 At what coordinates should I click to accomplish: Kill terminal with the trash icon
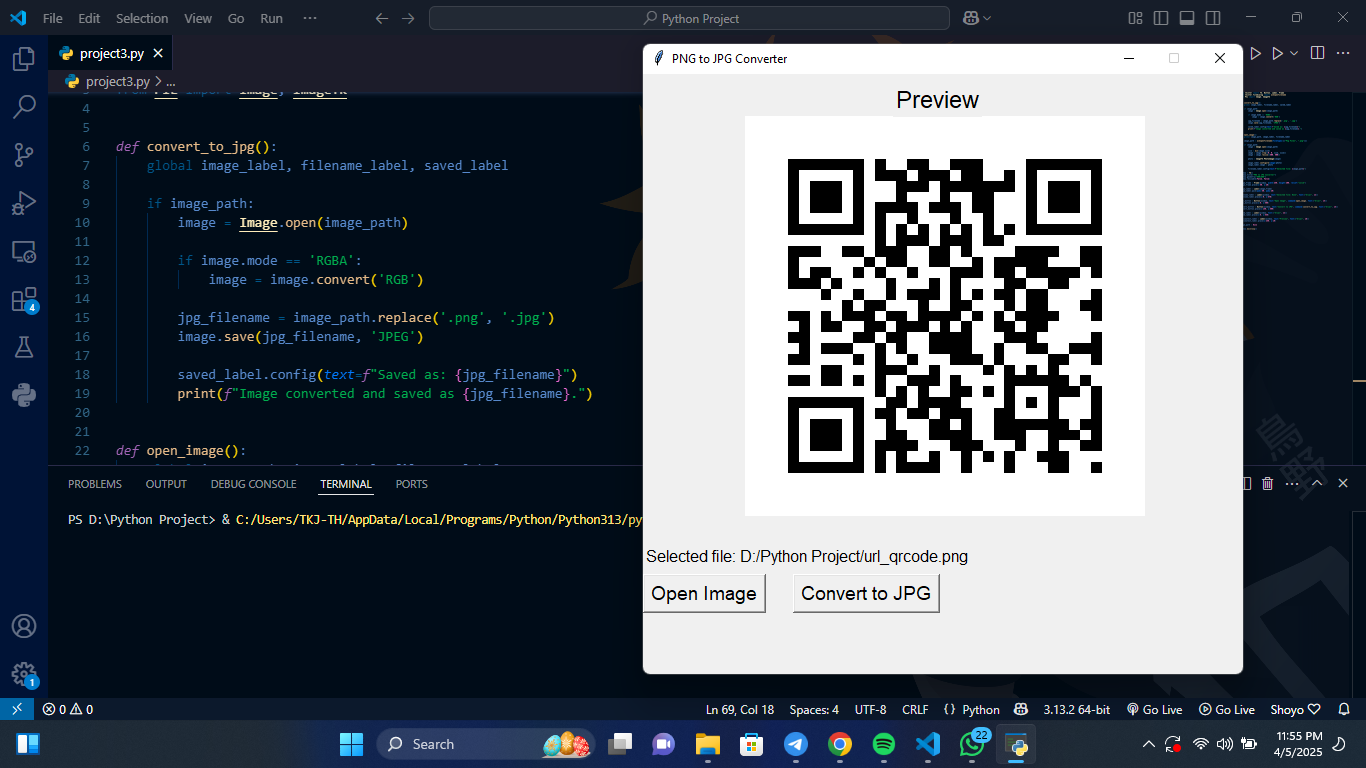(1268, 484)
